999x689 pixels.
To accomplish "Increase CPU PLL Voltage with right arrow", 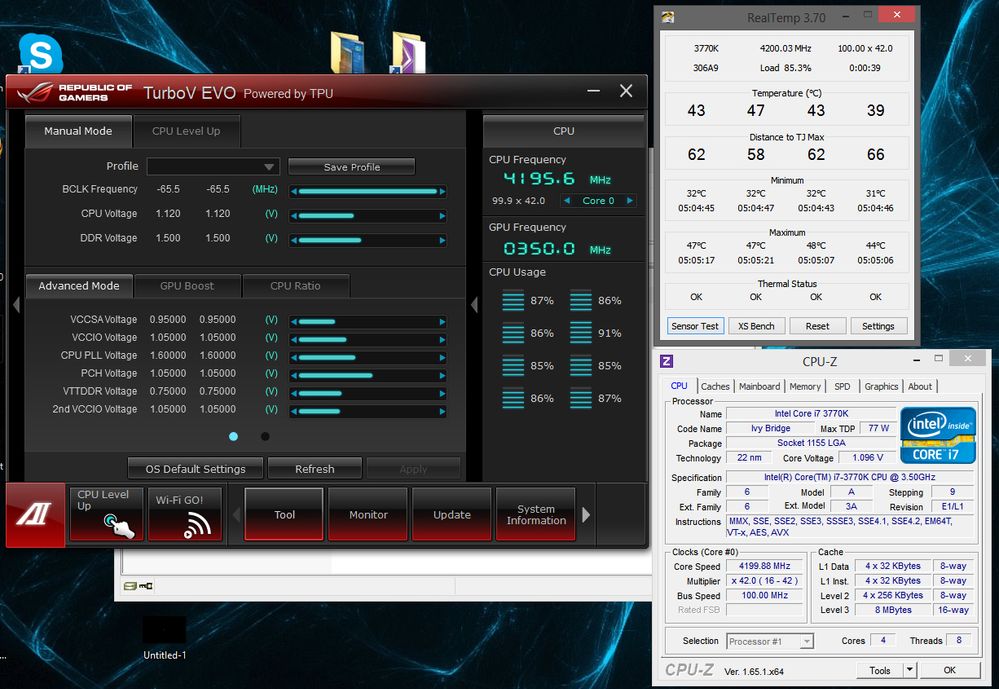I will (442, 358).
